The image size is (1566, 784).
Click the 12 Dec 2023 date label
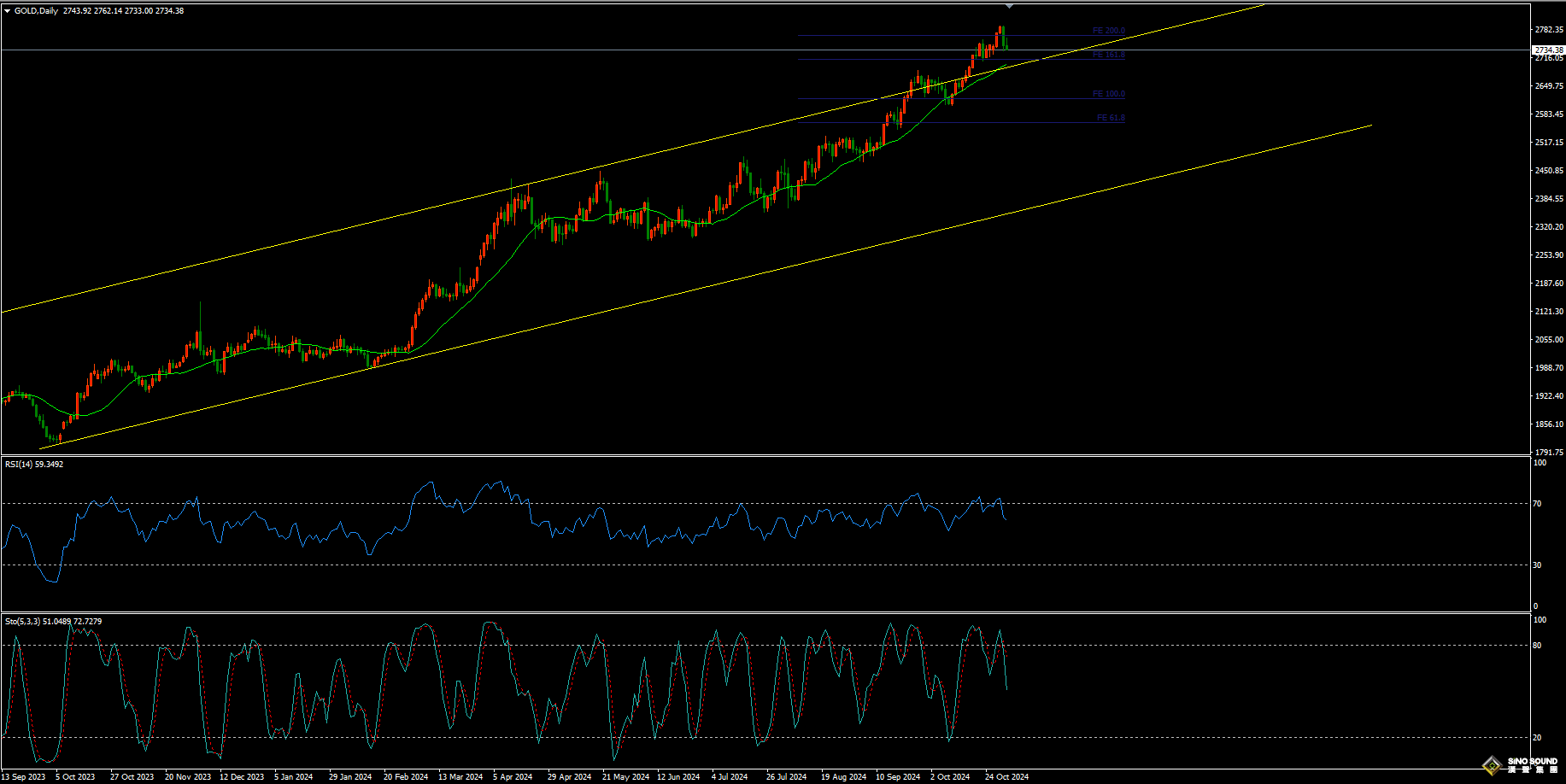click(242, 777)
